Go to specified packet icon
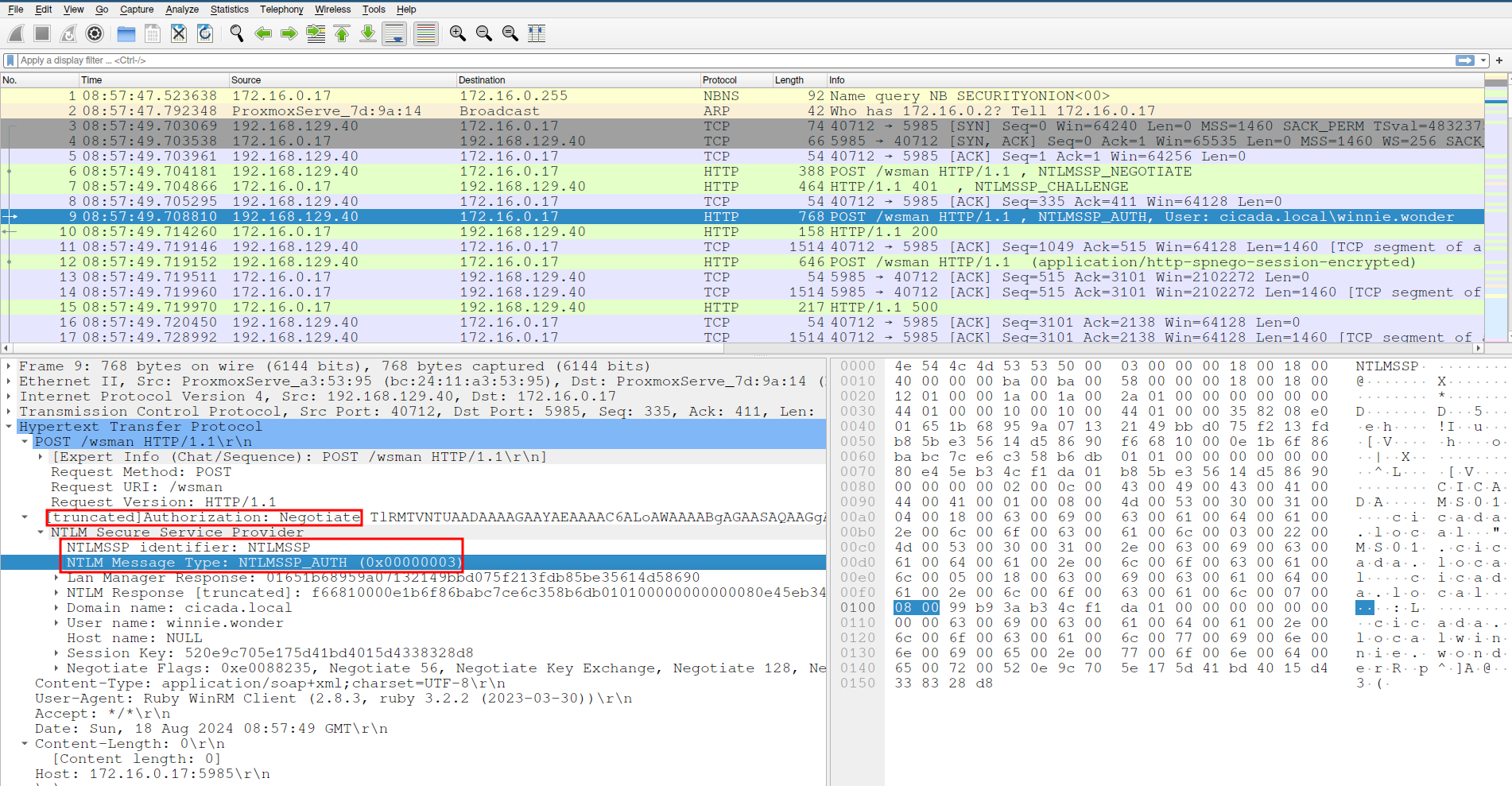Viewport: 1512px width, 786px height. 316,33
